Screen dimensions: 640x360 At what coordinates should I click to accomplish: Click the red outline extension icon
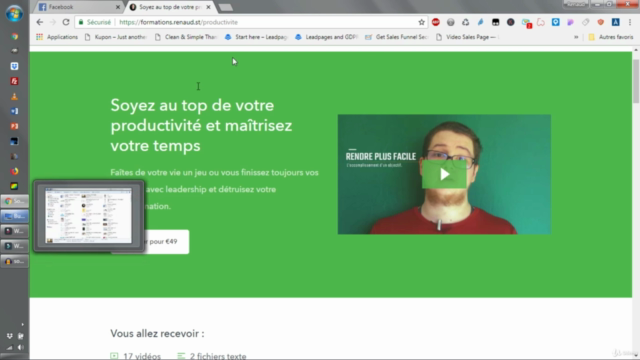541,22
